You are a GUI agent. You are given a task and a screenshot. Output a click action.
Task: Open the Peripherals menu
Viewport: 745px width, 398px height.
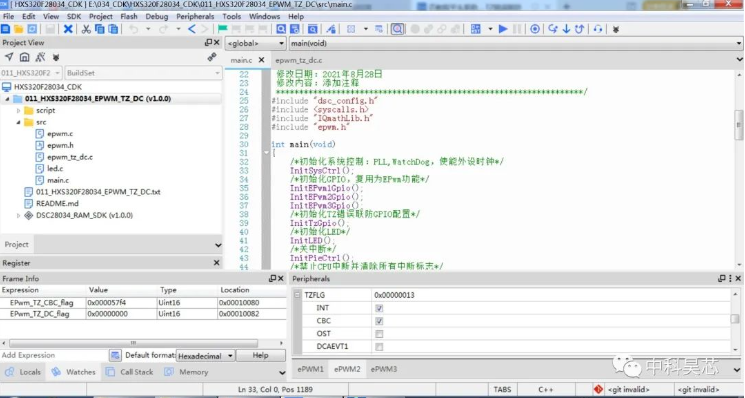point(195,16)
